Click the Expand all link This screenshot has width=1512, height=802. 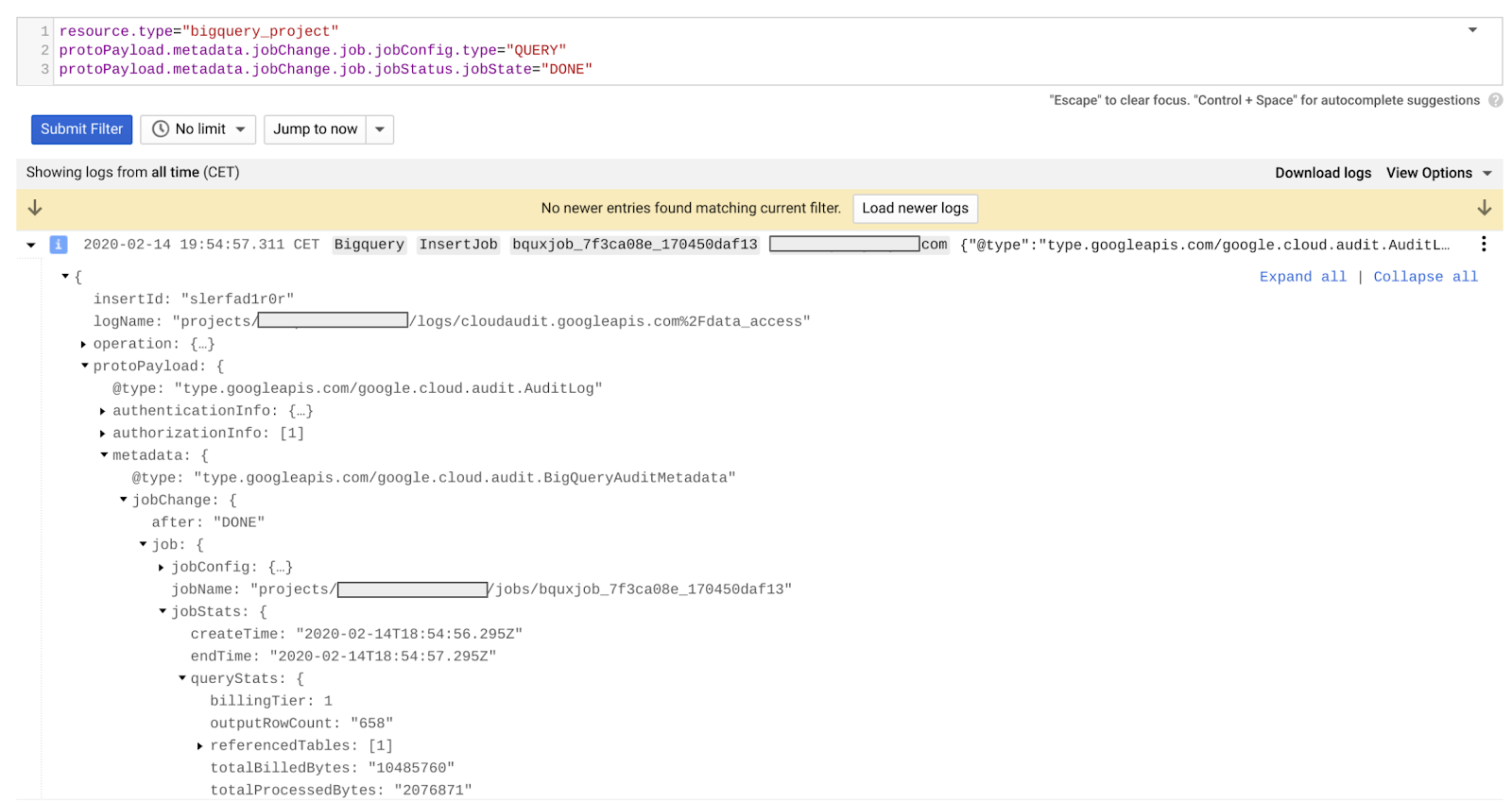[x=1303, y=277]
